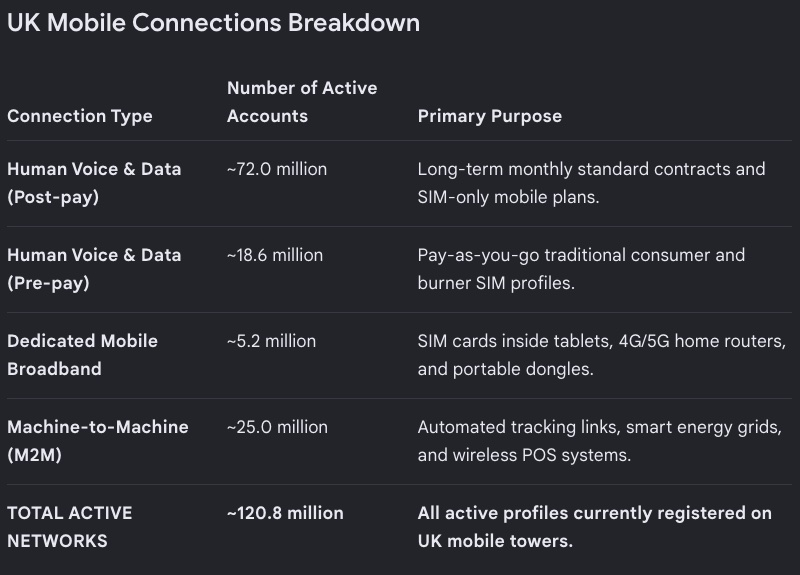Screen dimensions: 800x575
Task: Click the 'Human Voice & Data (Post-pay)' cell
Action: point(94,183)
